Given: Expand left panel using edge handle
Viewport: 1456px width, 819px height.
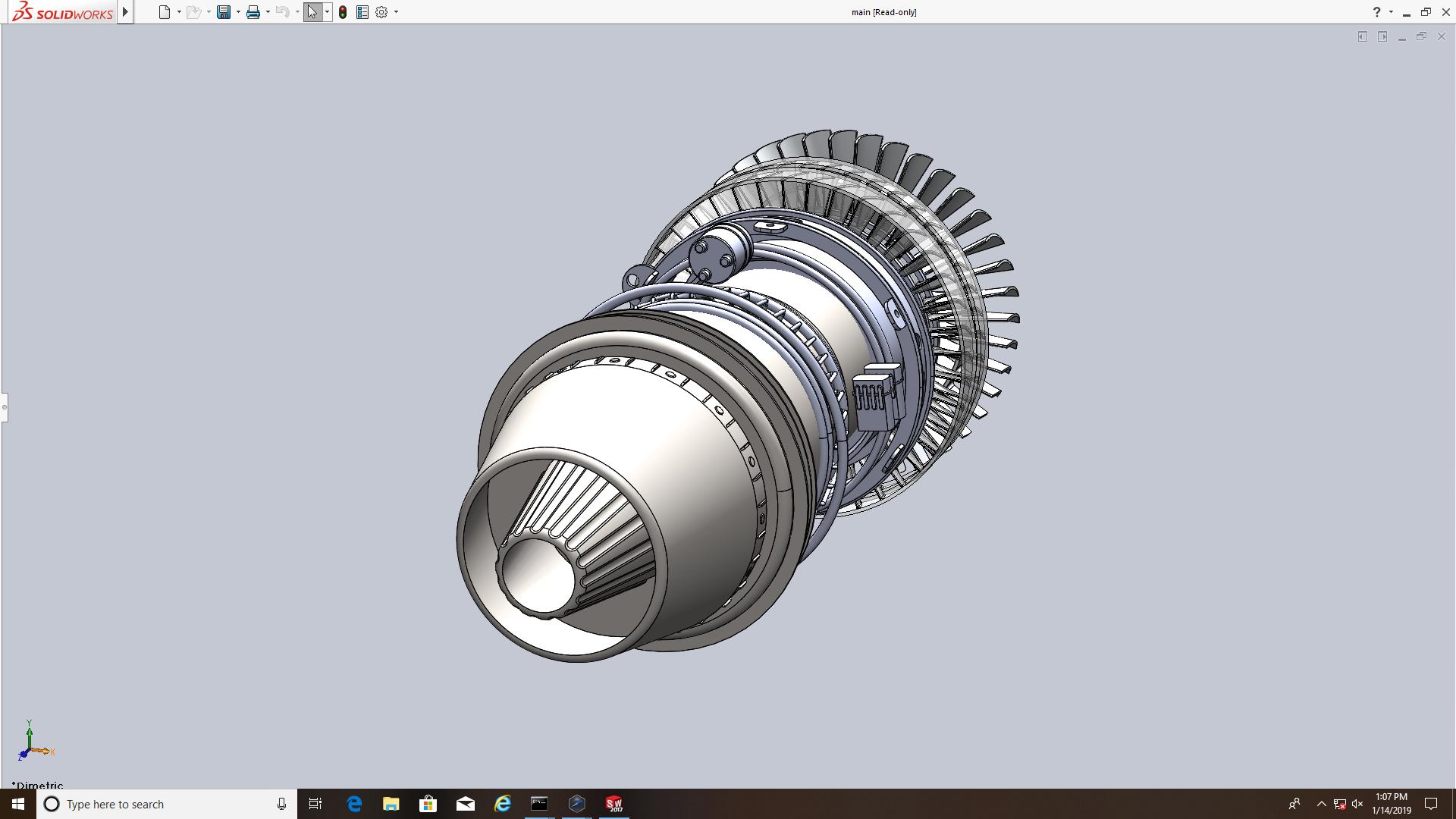Looking at the screenshot, I should pyautogui.click(x=4, y=407).
